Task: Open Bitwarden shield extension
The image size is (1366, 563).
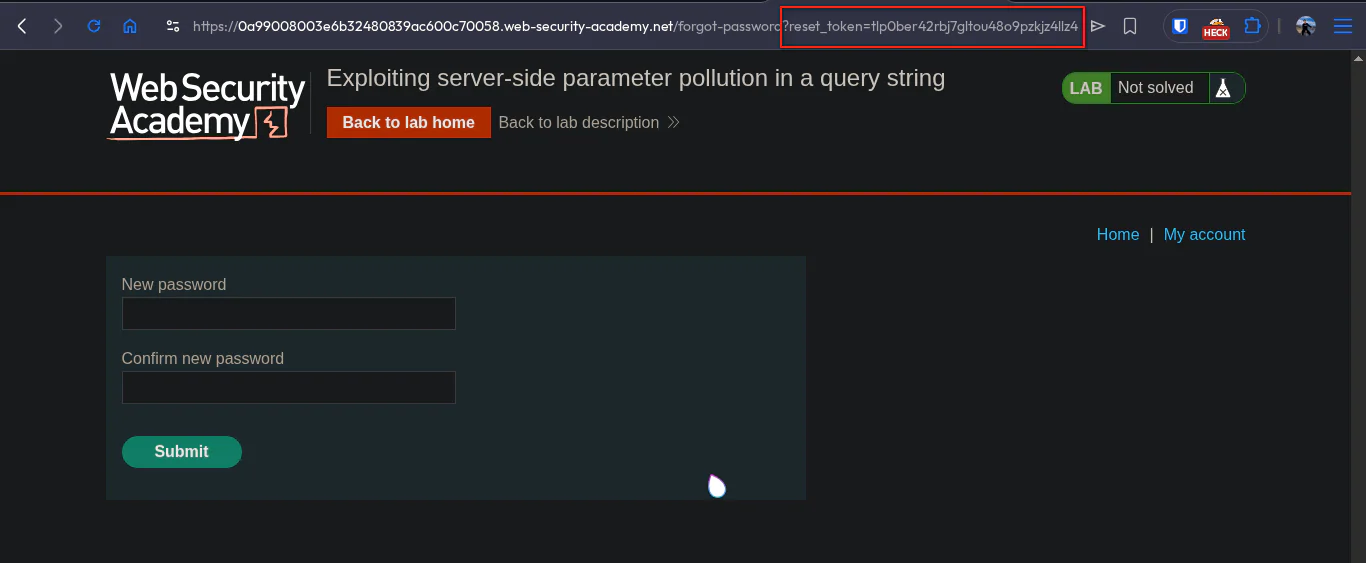Action: [1180, 26]
